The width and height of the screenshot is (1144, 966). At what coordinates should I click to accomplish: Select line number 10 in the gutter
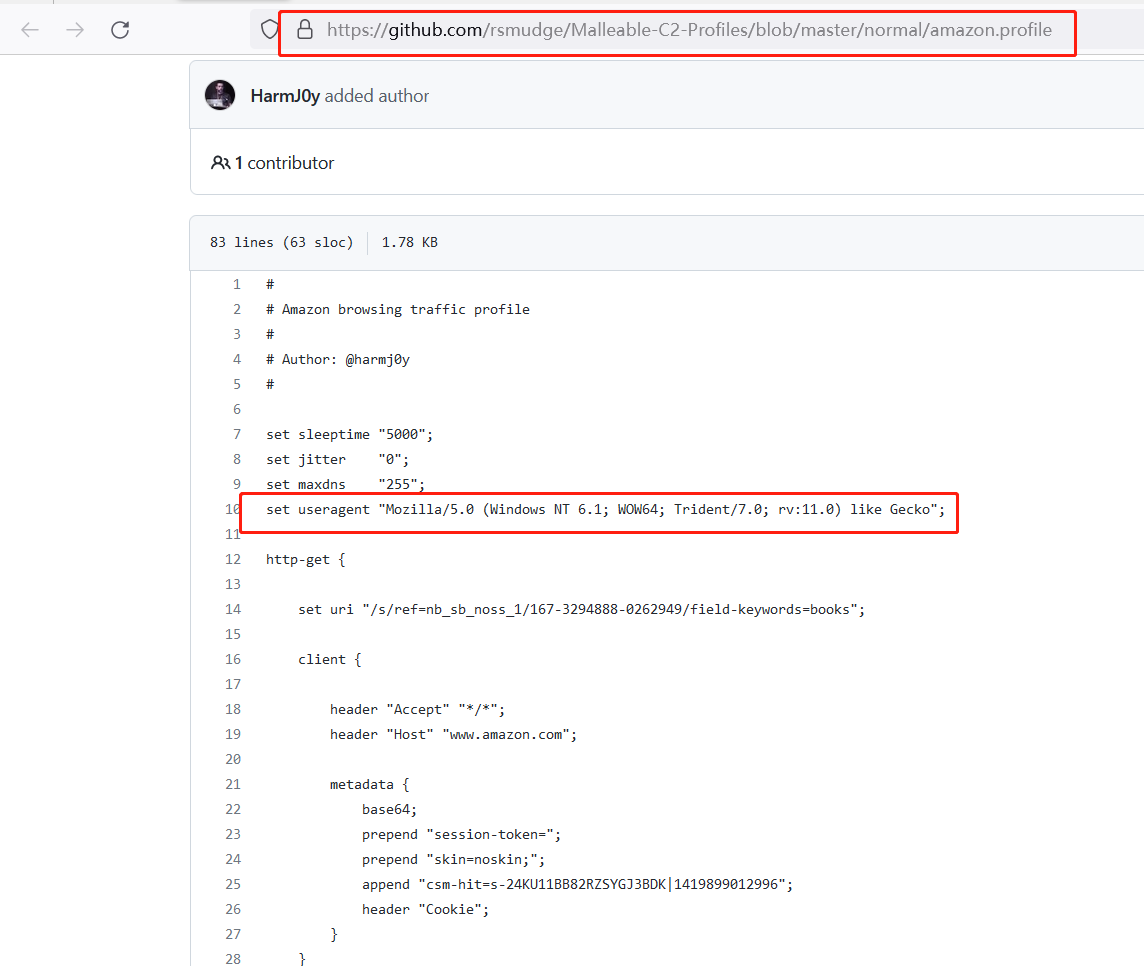pyautogui.click(x=232, y=510)
